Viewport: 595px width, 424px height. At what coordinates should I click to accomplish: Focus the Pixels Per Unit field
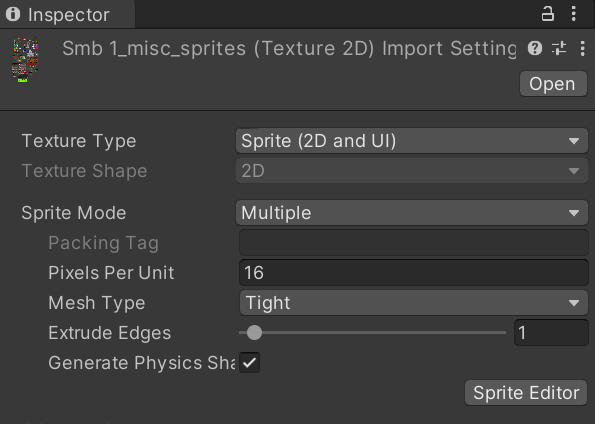414,273
